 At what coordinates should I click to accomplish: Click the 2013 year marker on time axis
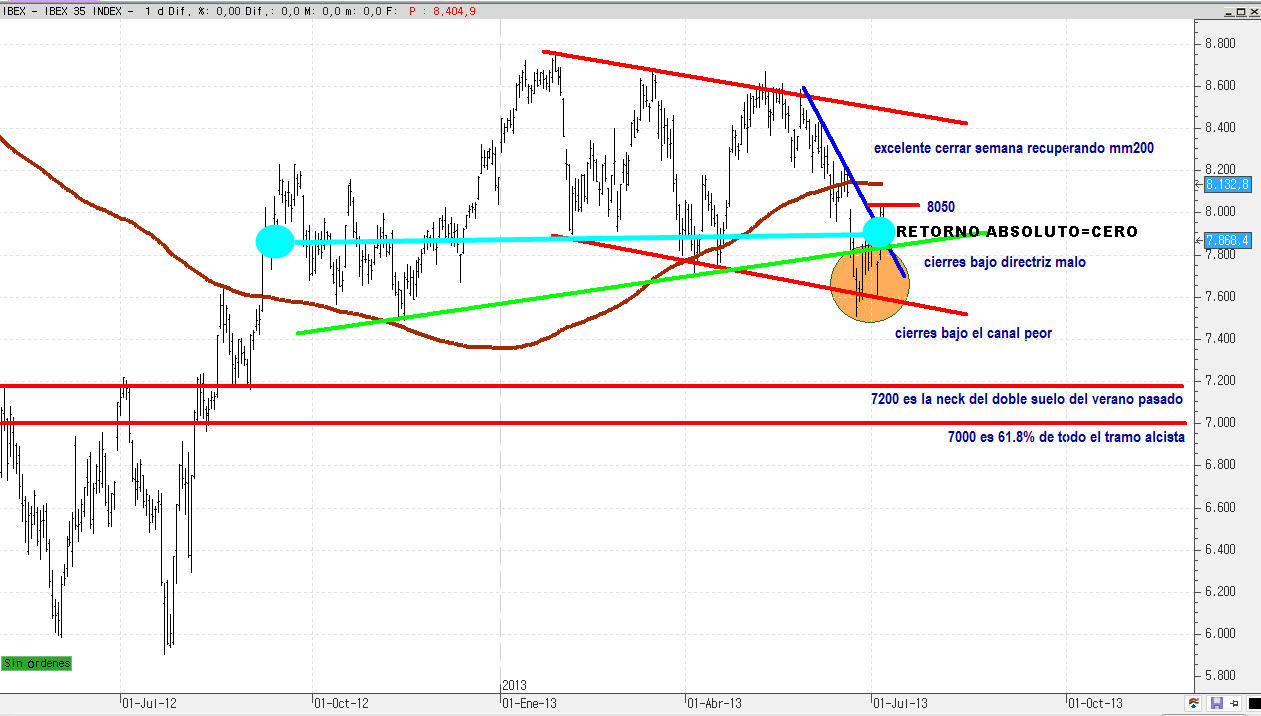[x=513, y=685]
